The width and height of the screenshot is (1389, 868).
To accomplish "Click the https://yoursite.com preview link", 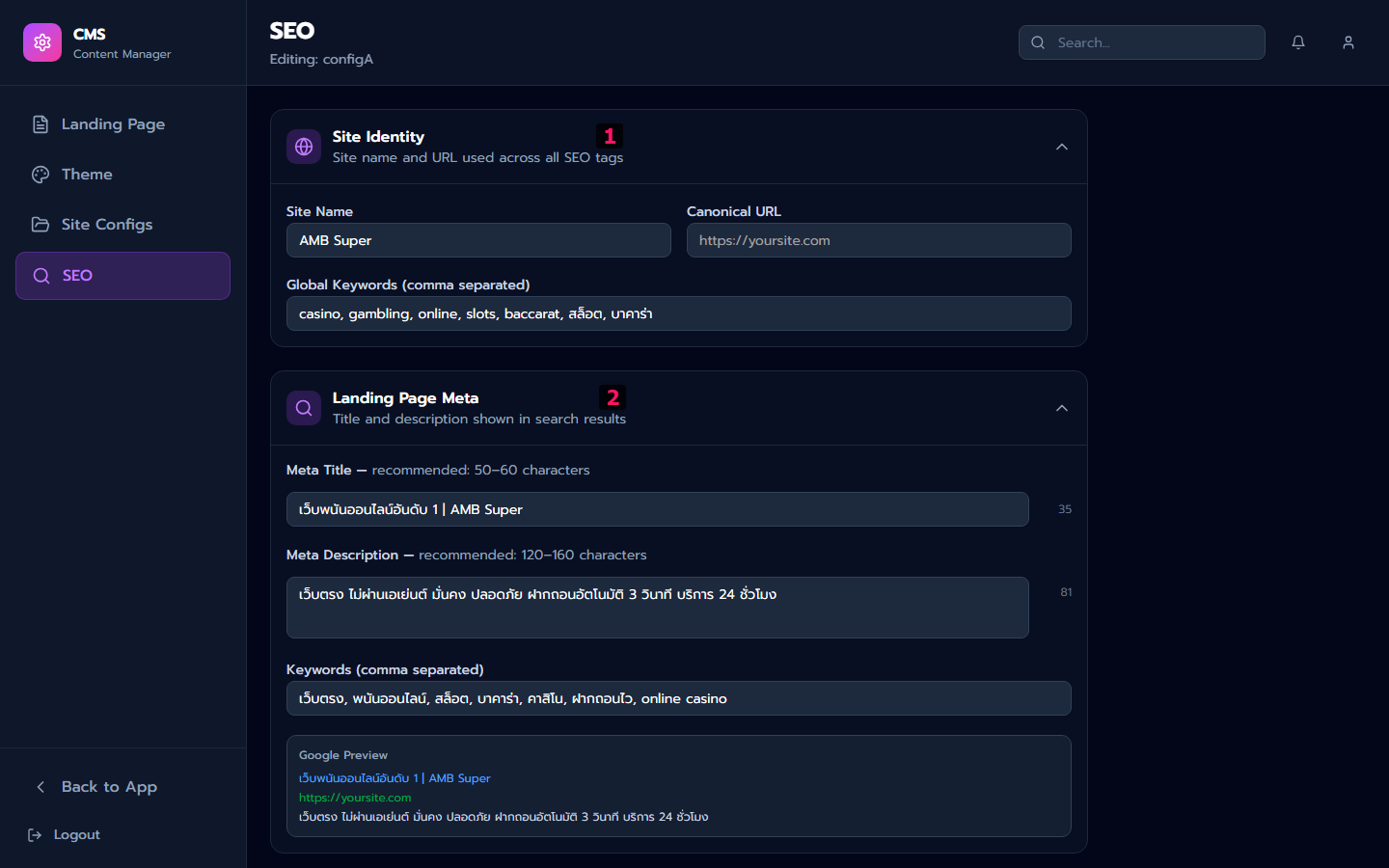I will coord(355,798).
